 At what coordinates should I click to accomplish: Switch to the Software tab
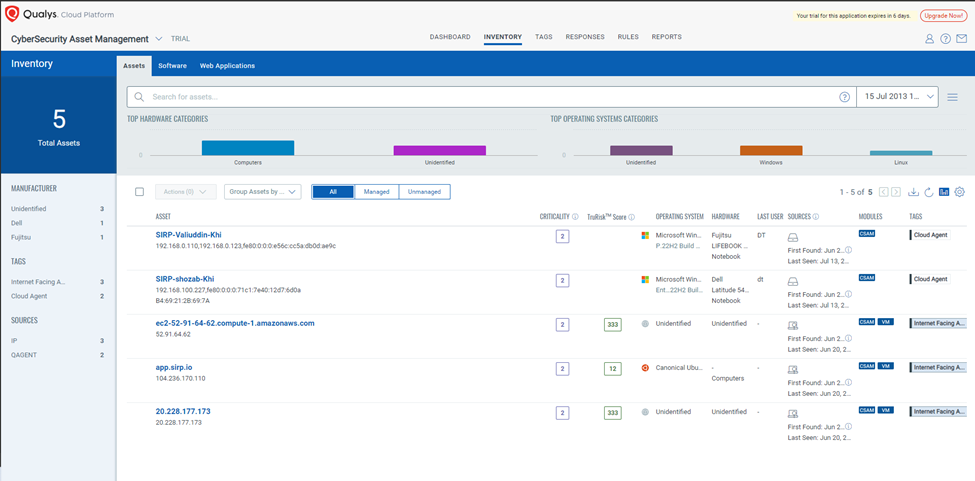coord(172,66)
